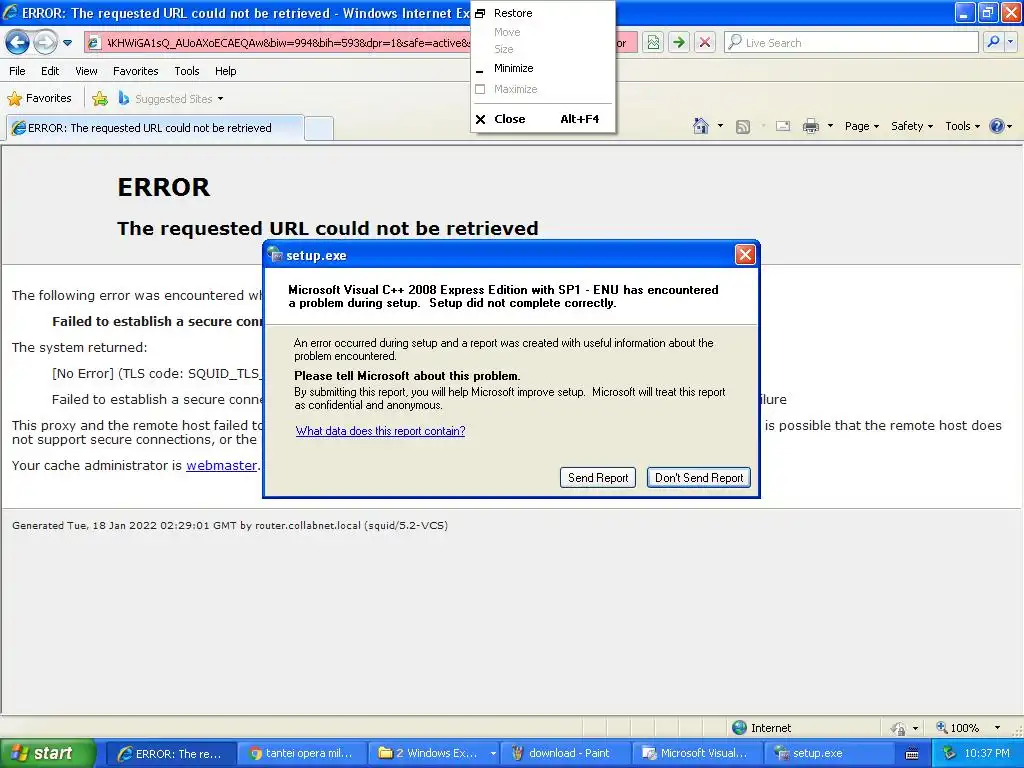Close the setup.exe dialog
This screenshot has width=1024, height=768.
(x=744, y=255)
